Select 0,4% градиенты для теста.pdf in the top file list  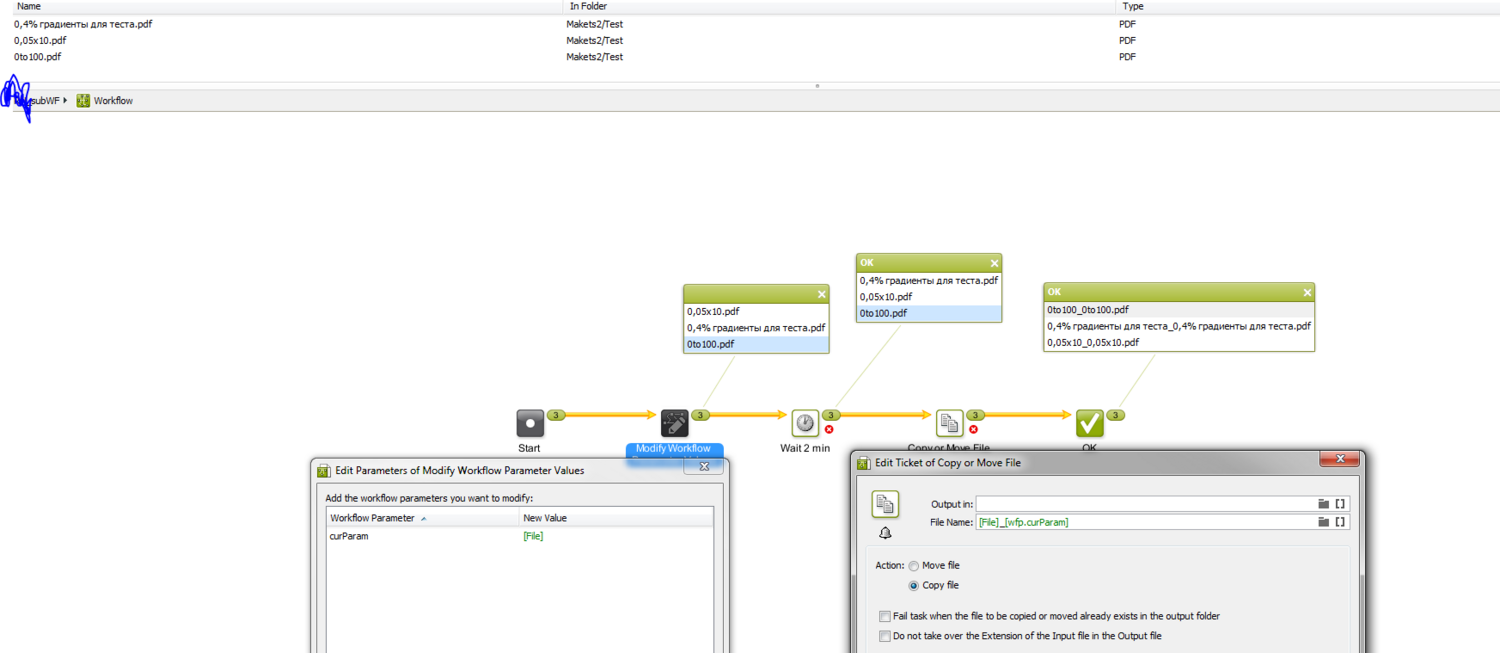[x=83, y=24]
